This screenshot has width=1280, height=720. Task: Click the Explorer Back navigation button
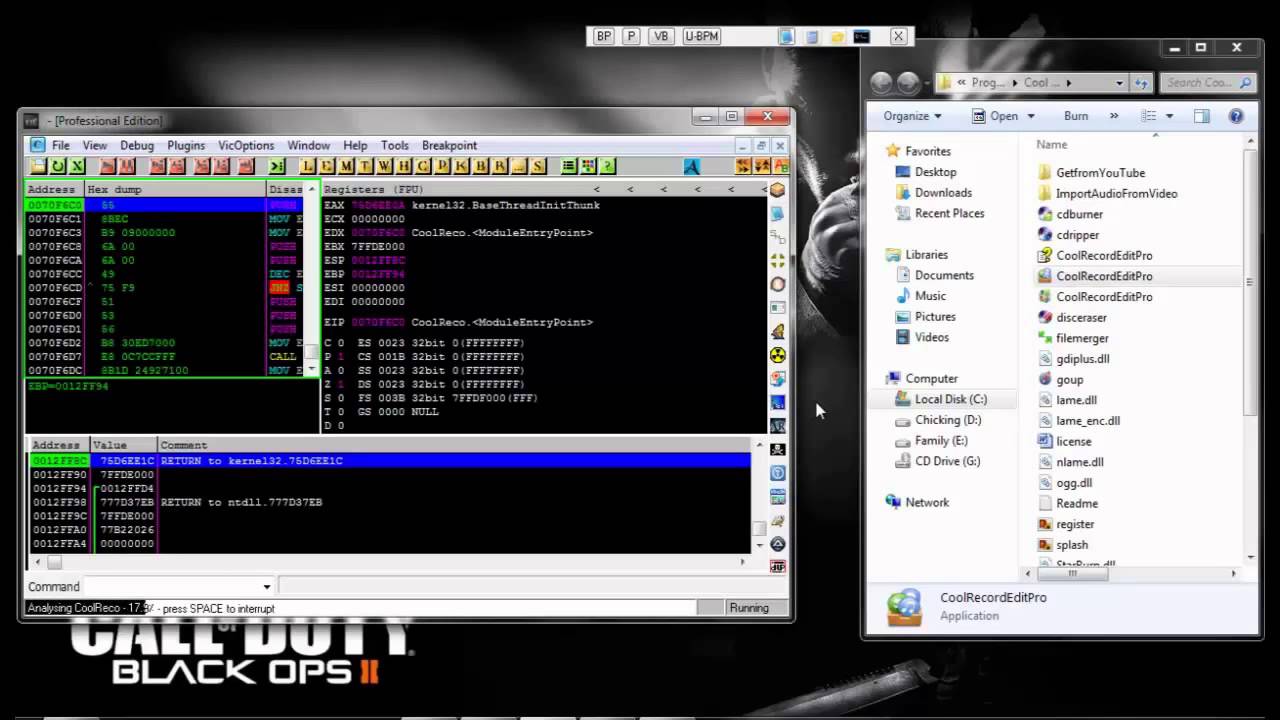(881, 83)
